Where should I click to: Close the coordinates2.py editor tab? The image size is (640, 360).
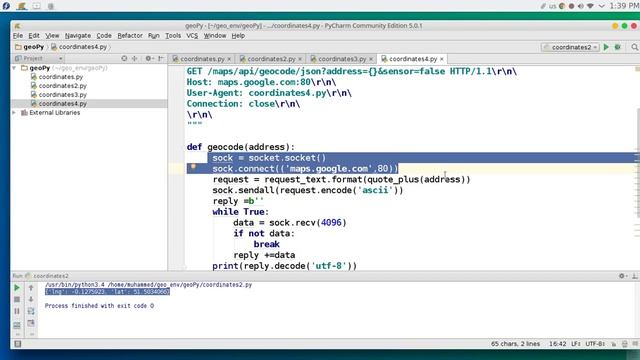click(300, 59)
